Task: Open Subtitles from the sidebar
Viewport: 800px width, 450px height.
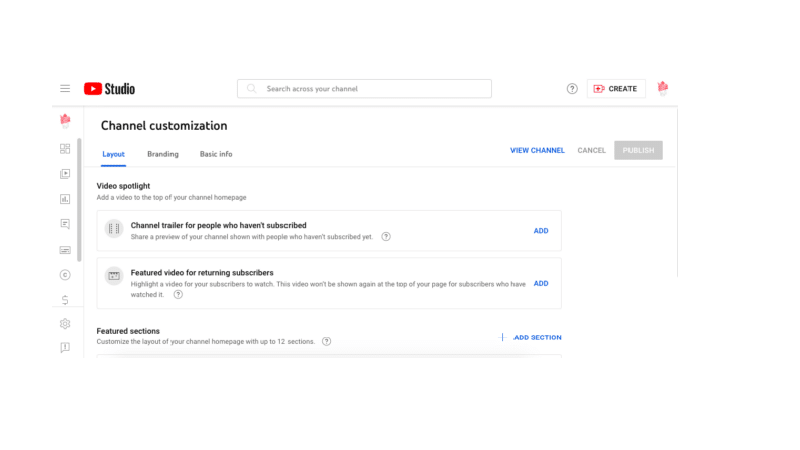Action: (65, 250)
